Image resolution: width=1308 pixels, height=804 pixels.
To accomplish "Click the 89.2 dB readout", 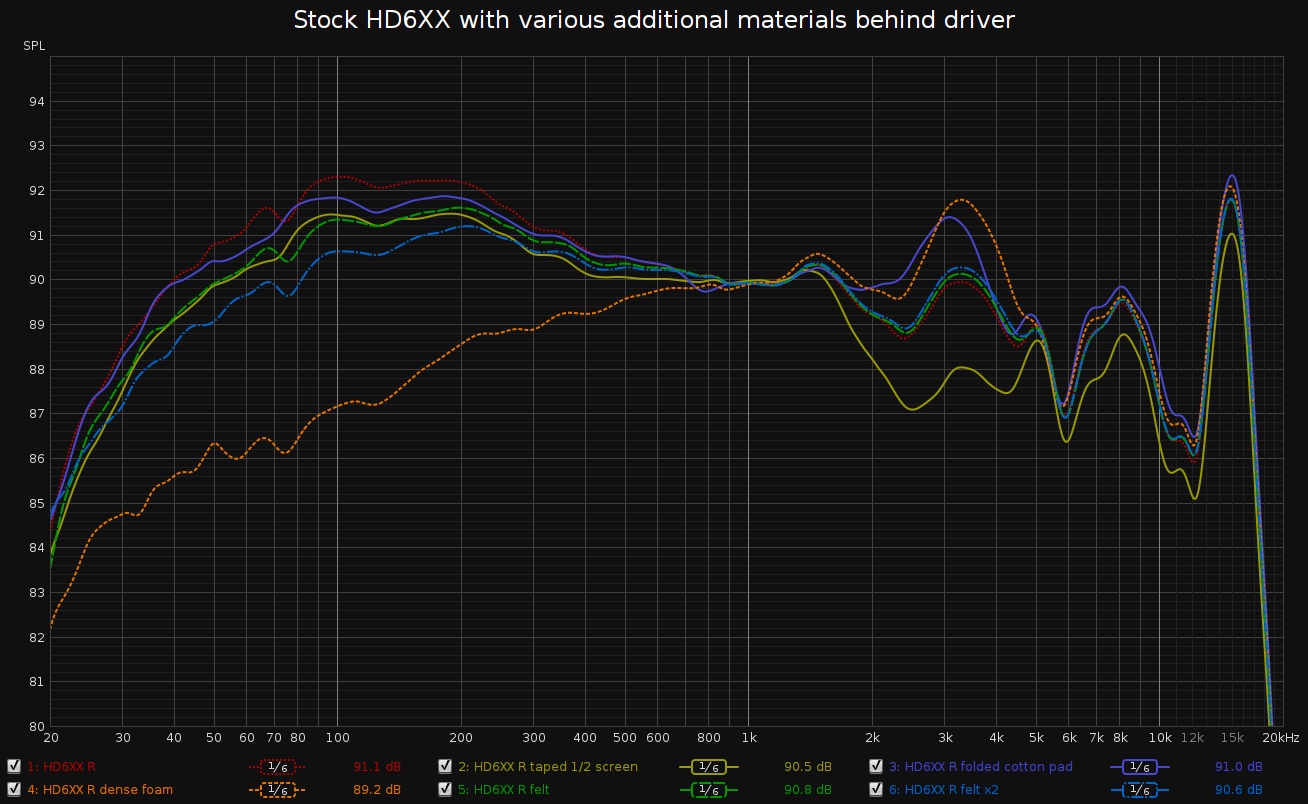I will [x=377, y=790].
